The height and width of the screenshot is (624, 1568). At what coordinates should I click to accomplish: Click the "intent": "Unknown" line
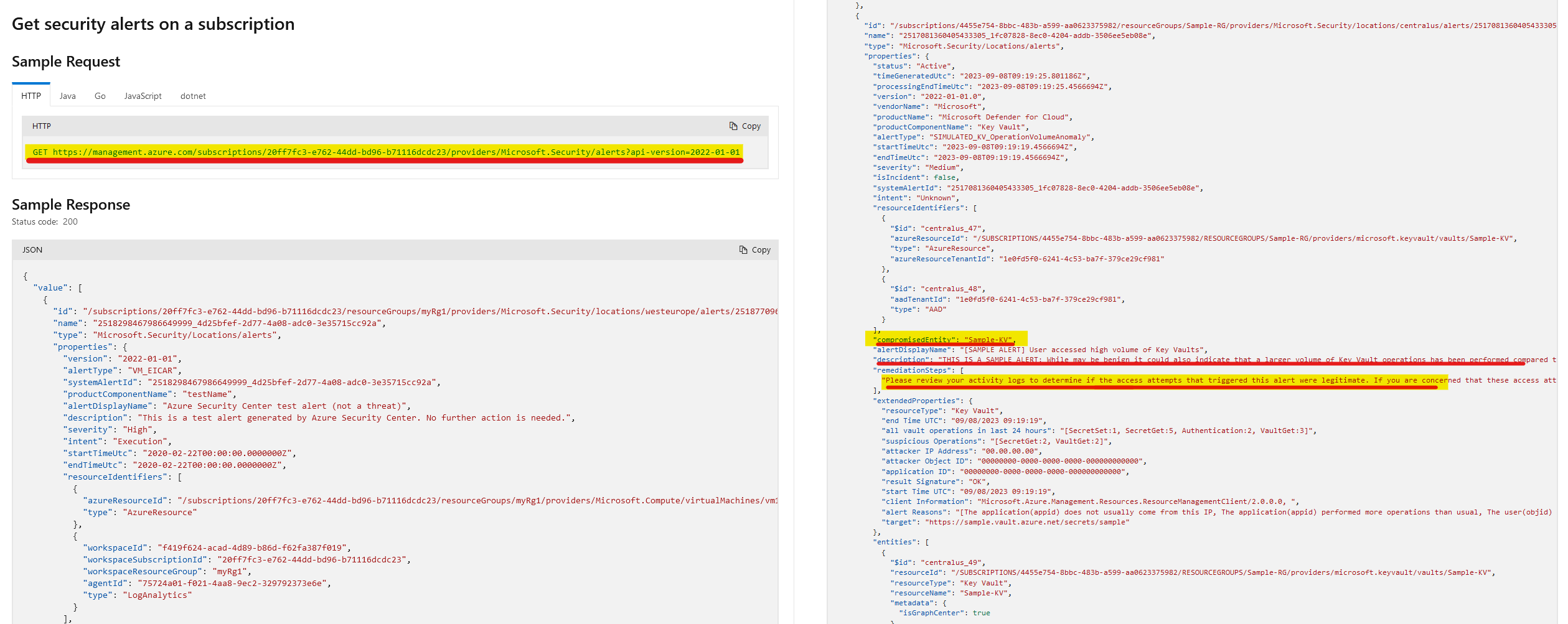(x=916, y=198)
